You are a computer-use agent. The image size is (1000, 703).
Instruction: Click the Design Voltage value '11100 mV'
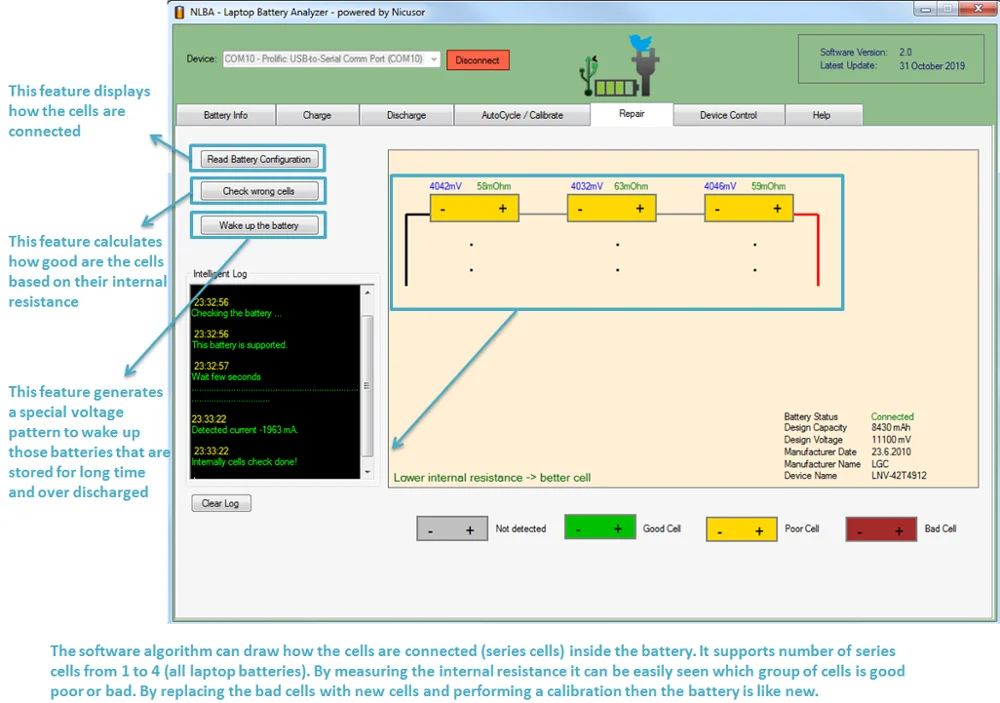[x=891, y=440]
